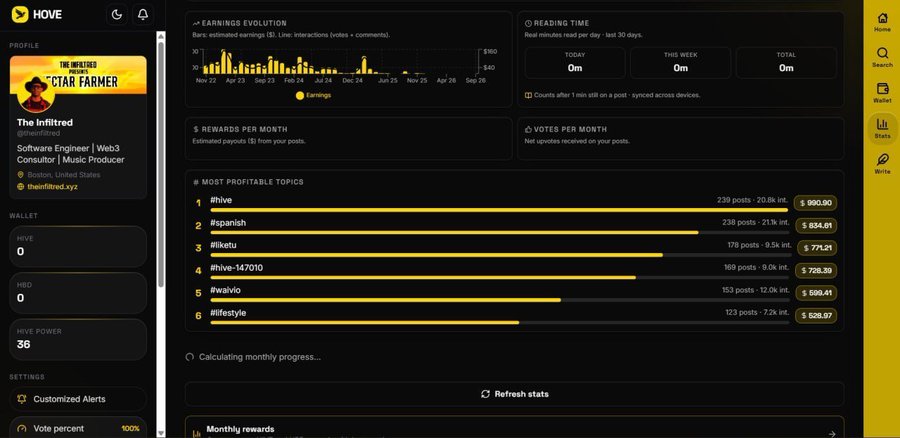Select the #waivio topic row
900x438 pixels.
pyautogui.click(x=515, y=293)
